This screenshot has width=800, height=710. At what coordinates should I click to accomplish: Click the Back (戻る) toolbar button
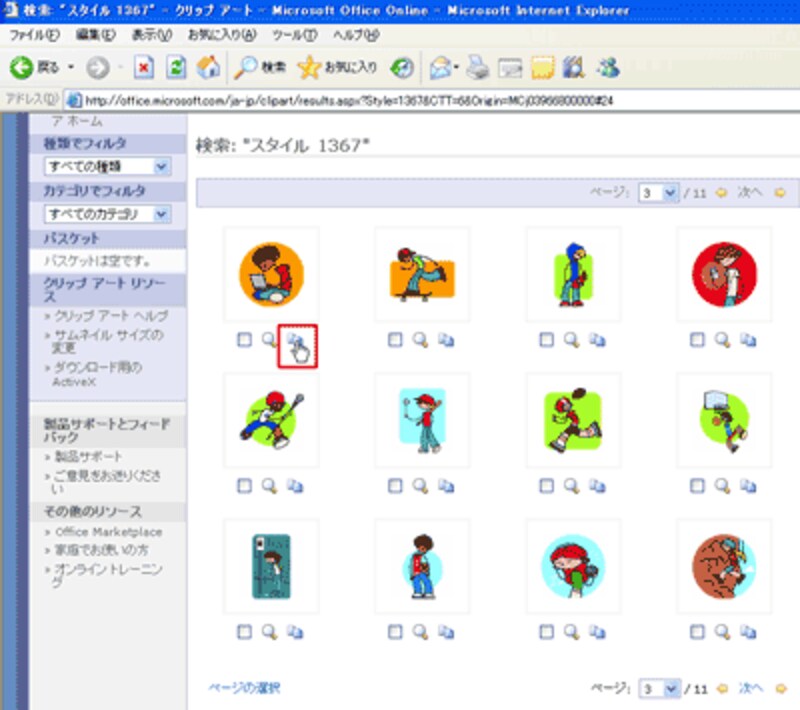[34, 67]
